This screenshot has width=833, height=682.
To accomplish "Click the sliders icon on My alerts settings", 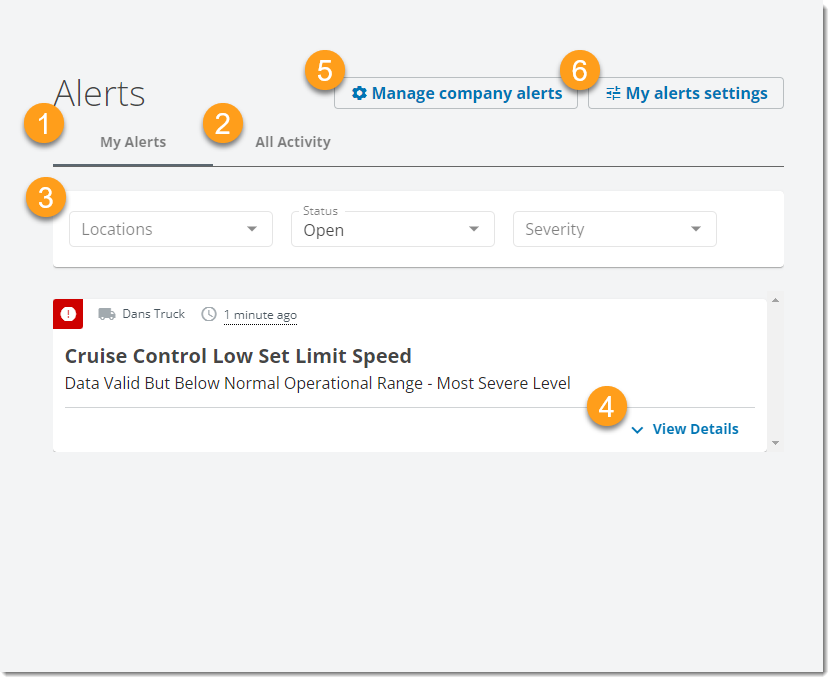I will point(613,93).
